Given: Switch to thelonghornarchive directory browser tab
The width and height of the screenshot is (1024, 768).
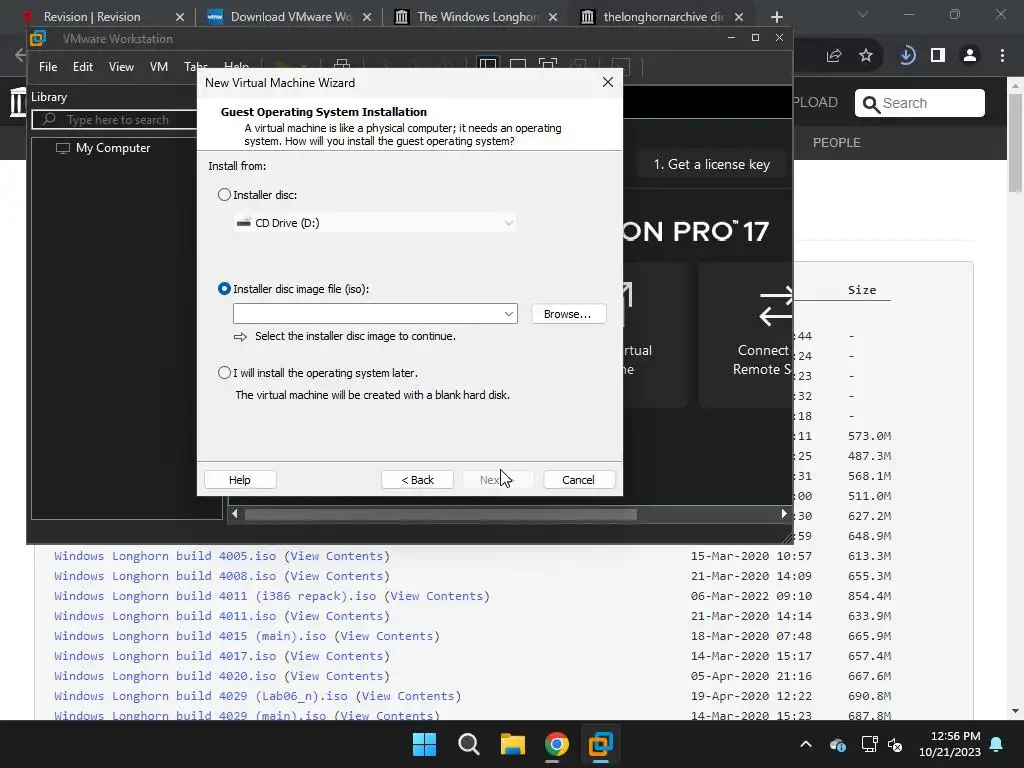Looking at the screenshot, I should [x=662, y=17].
